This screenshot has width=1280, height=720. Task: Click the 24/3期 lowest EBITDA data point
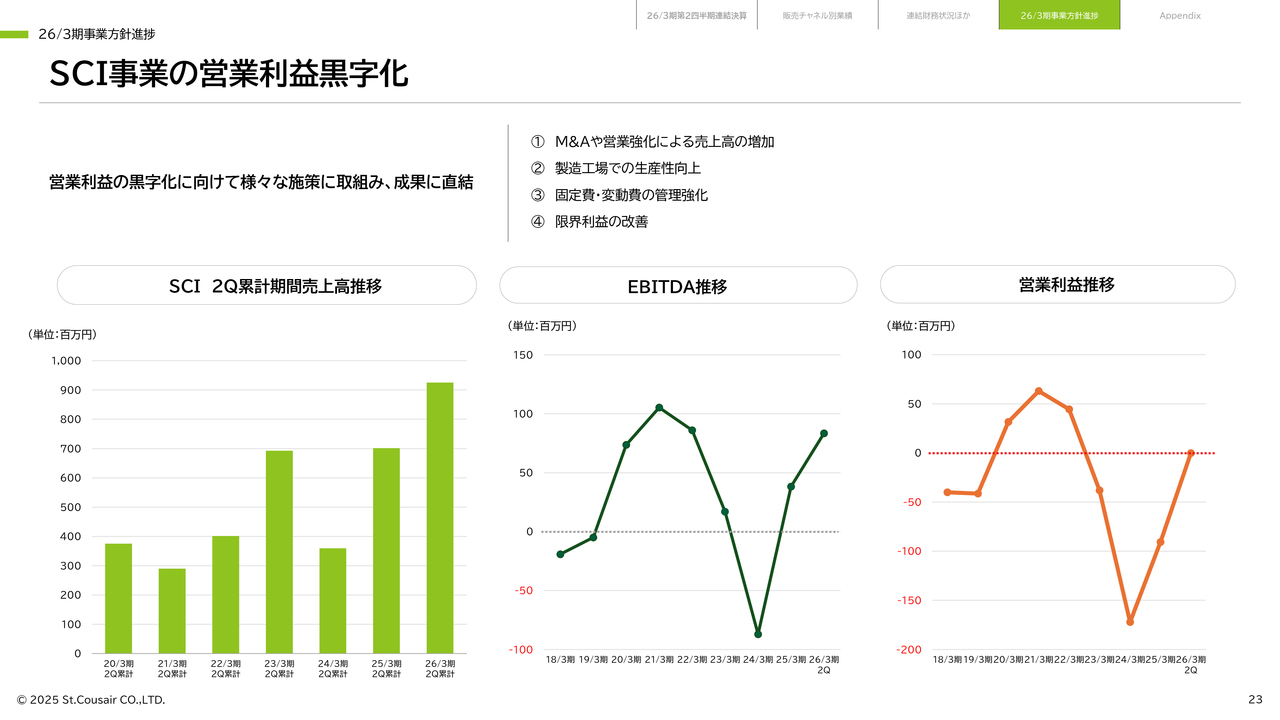(x=758, y=634)
